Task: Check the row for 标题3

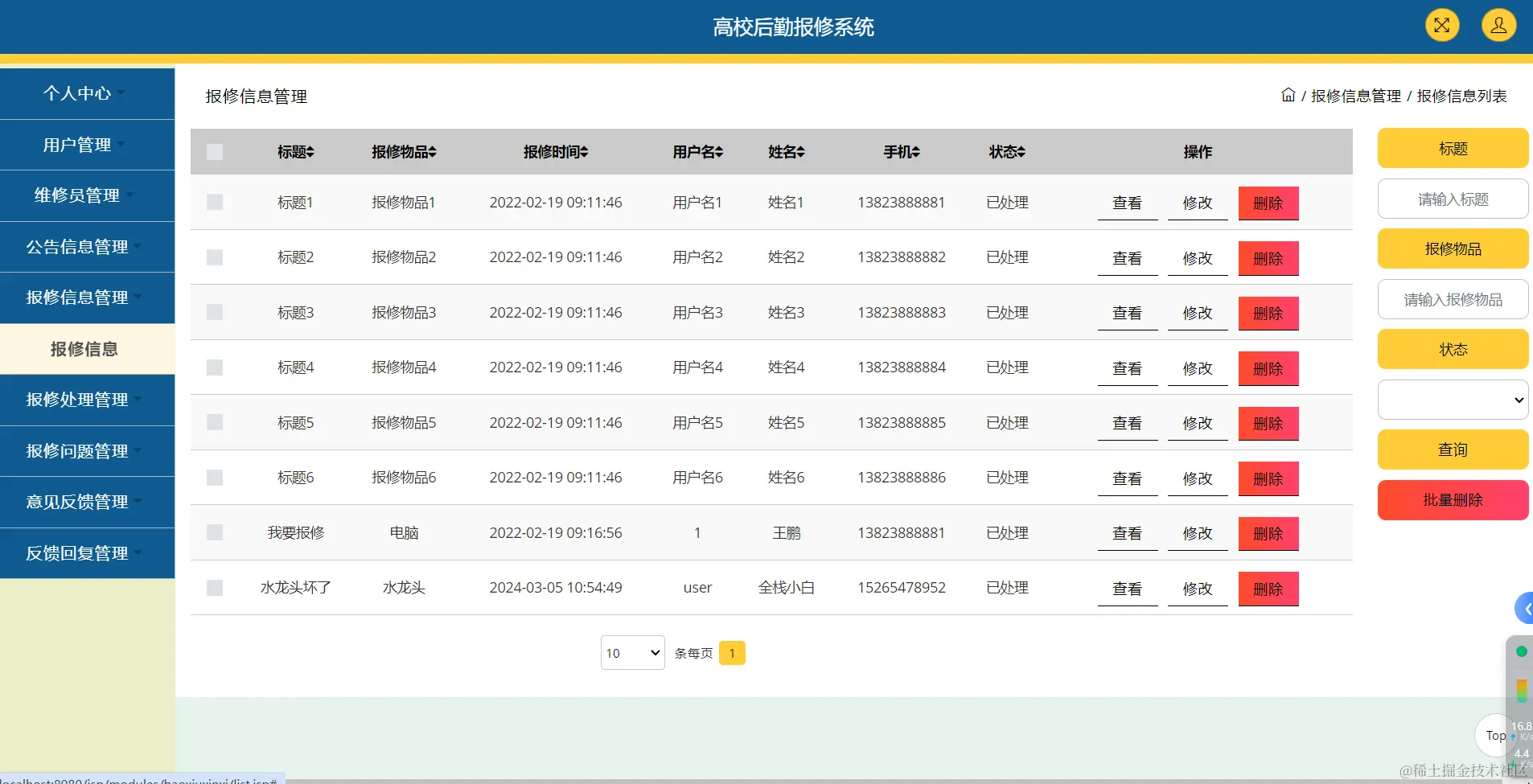Action: click(215, 312)
